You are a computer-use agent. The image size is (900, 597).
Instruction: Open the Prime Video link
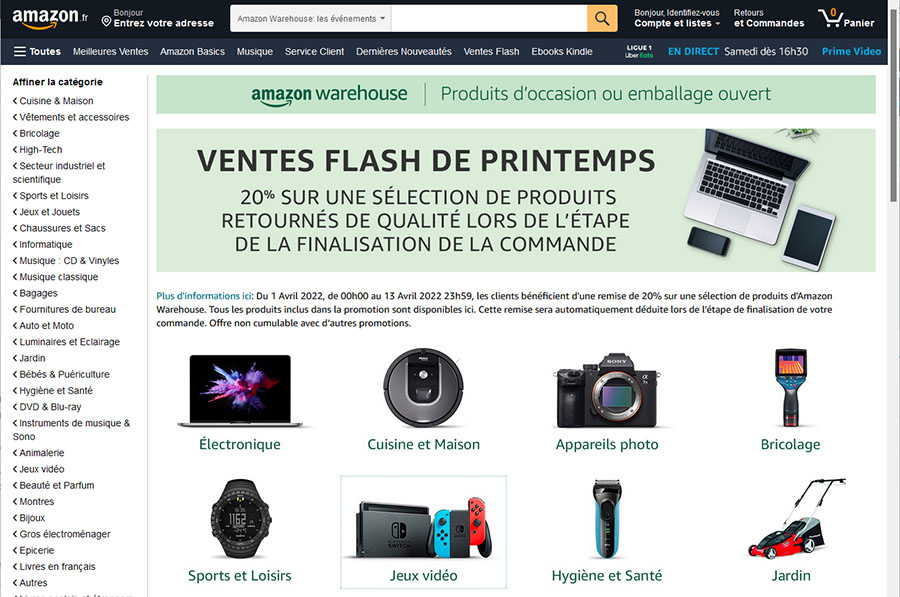click(x=851, y=51)
